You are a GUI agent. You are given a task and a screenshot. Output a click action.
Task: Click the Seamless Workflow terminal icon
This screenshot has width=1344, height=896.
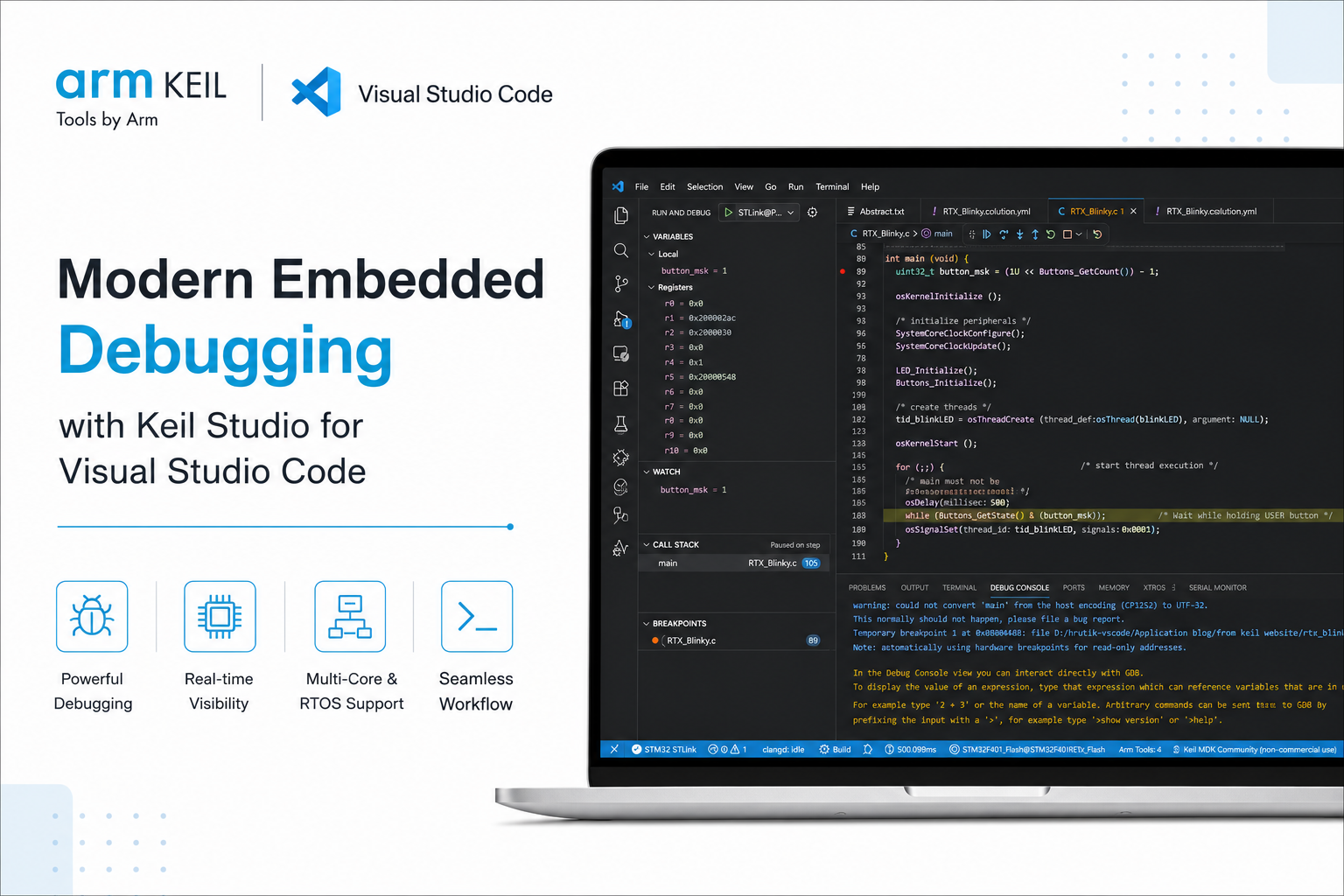(x=477, y=616)
